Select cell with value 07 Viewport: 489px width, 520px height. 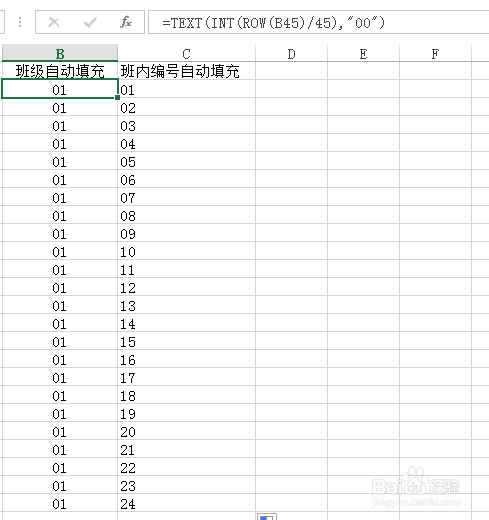(187, 198)
